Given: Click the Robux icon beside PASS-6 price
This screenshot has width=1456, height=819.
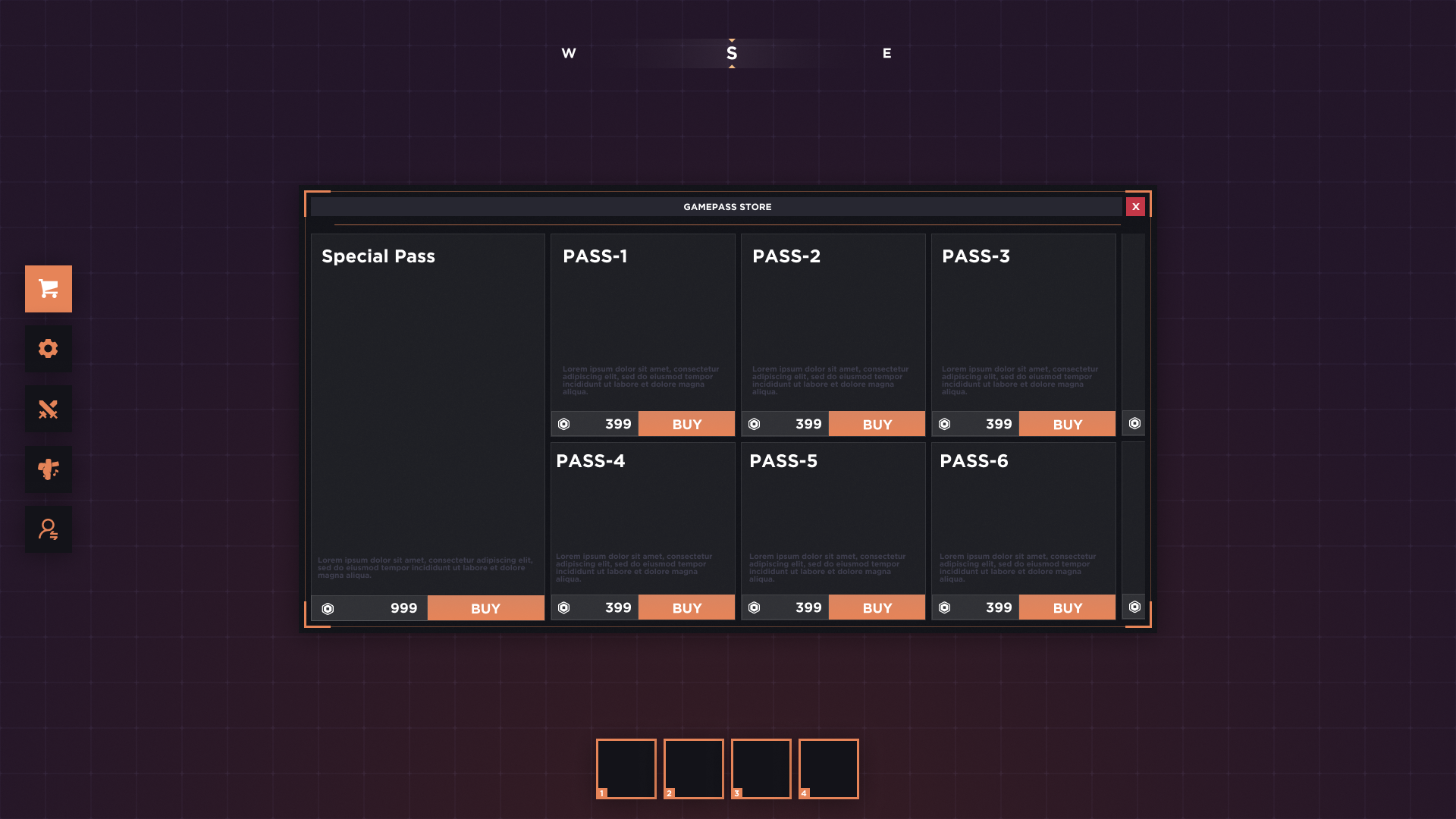Looking at the screenshot, I should 944,607.
